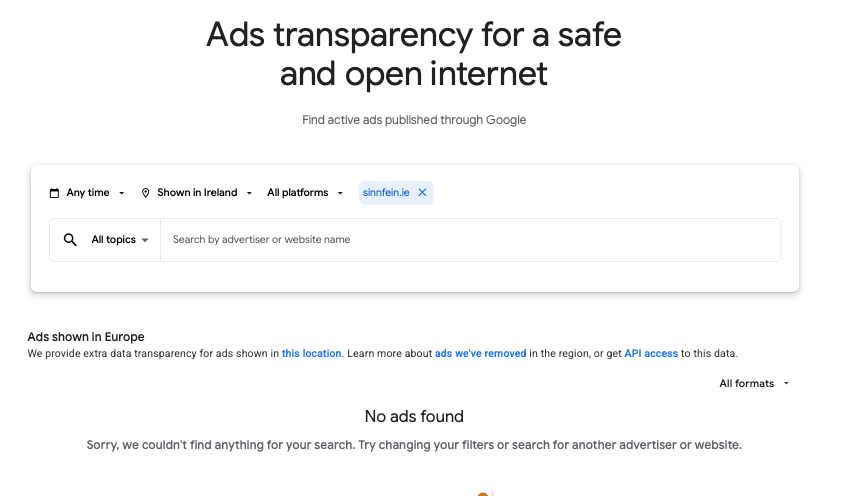Follow the 'ads we've removed' link
Screen dimensions: 850x496
point(480,353)
